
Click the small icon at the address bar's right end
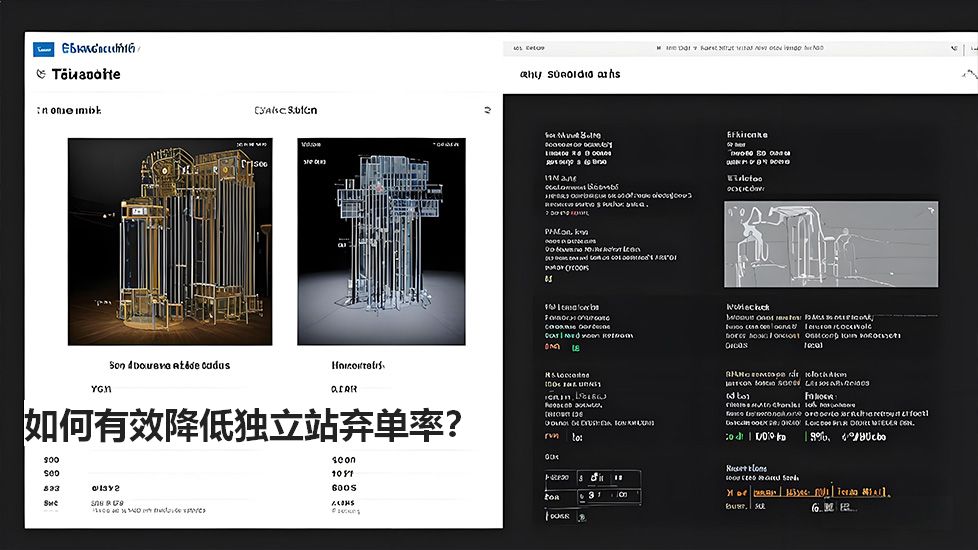(x=954, y=48)
